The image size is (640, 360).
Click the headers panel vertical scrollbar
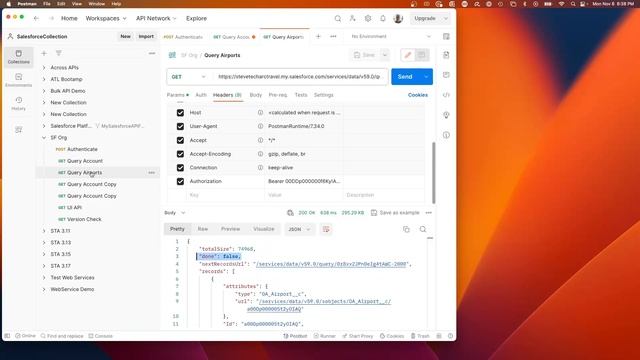click(x=433, y=173)
